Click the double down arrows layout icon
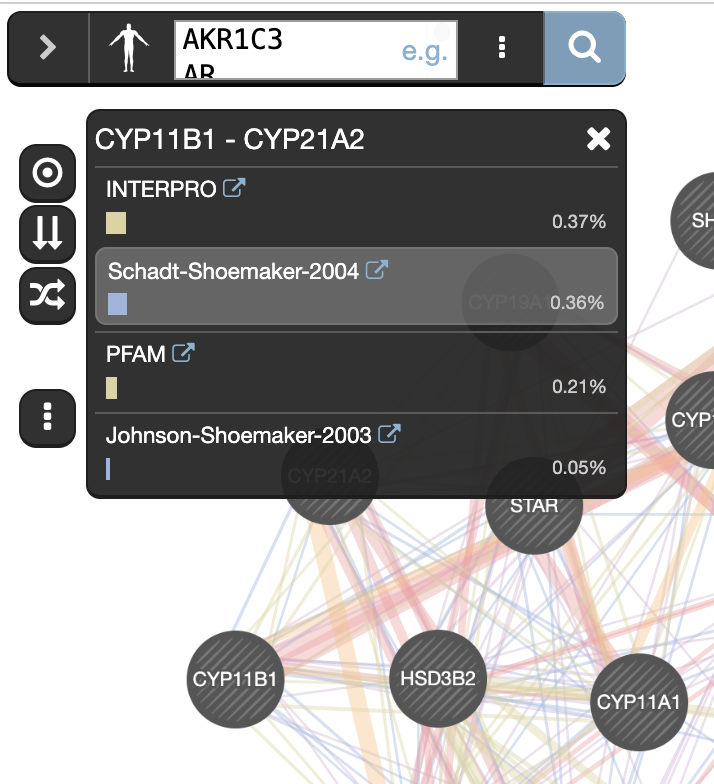The height and width of the screenshot is (784, 714). click(48, 233)
